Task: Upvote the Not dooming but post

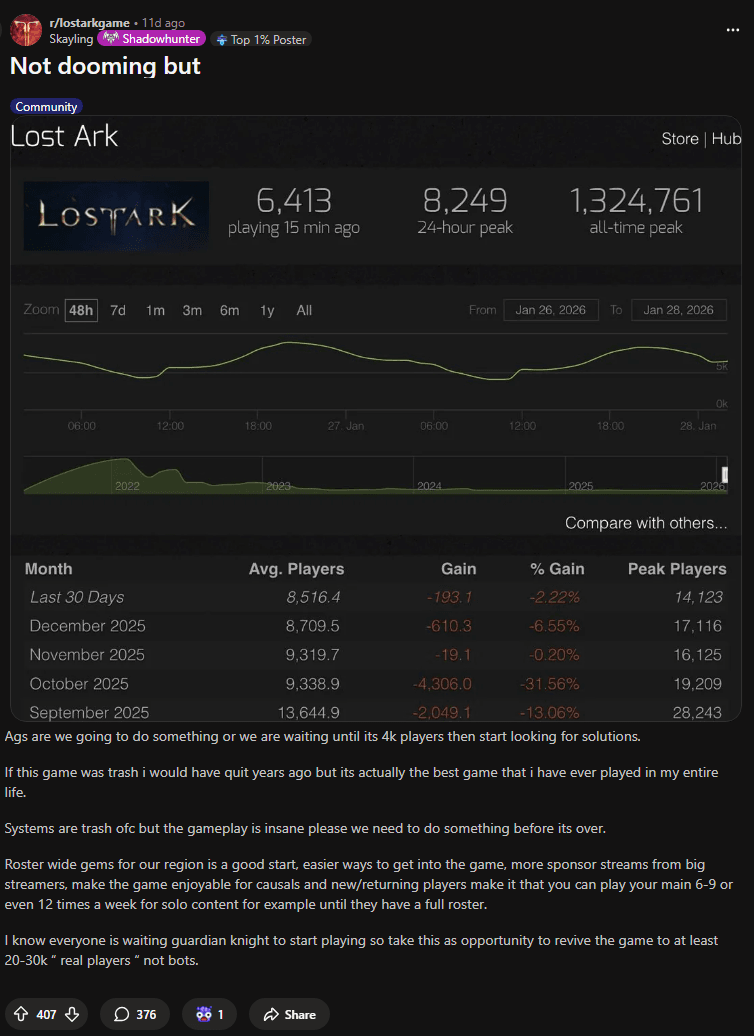Action: (x=22, y=1014)
